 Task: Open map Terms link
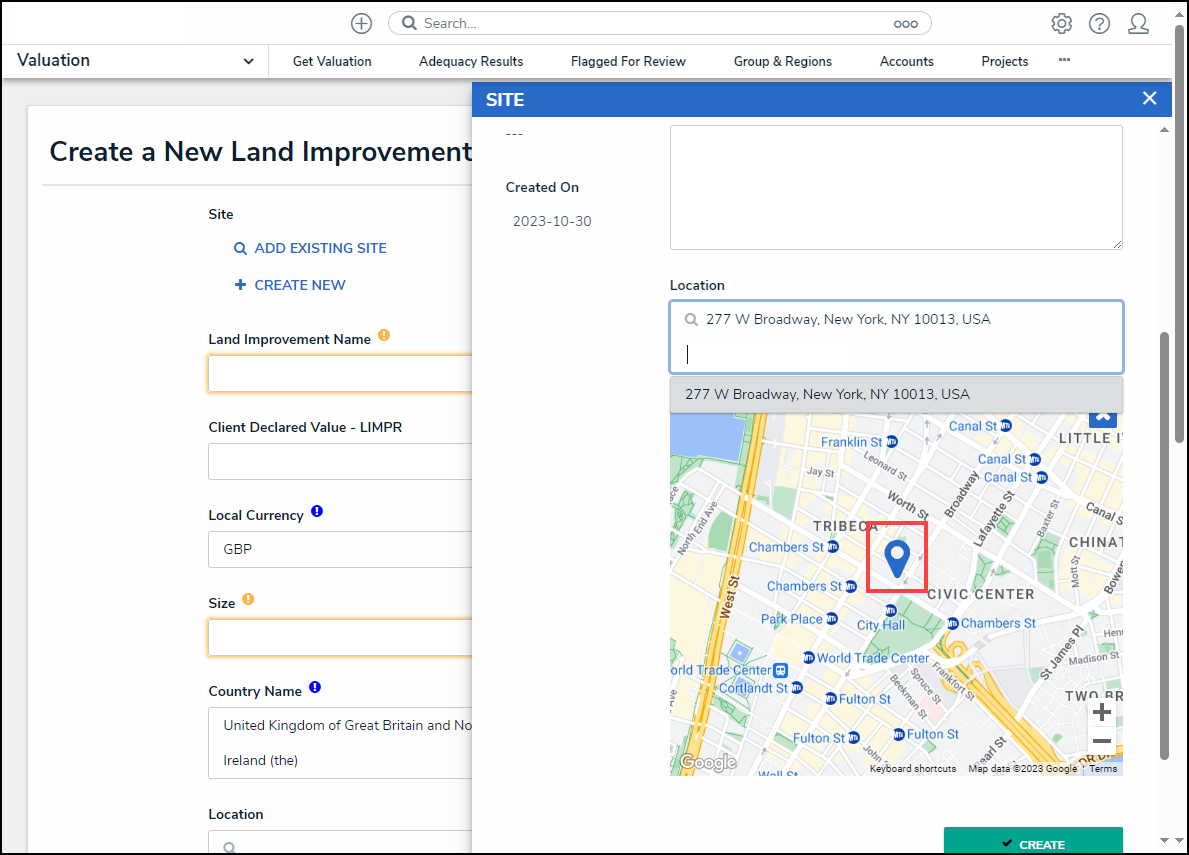[1103, 769]
